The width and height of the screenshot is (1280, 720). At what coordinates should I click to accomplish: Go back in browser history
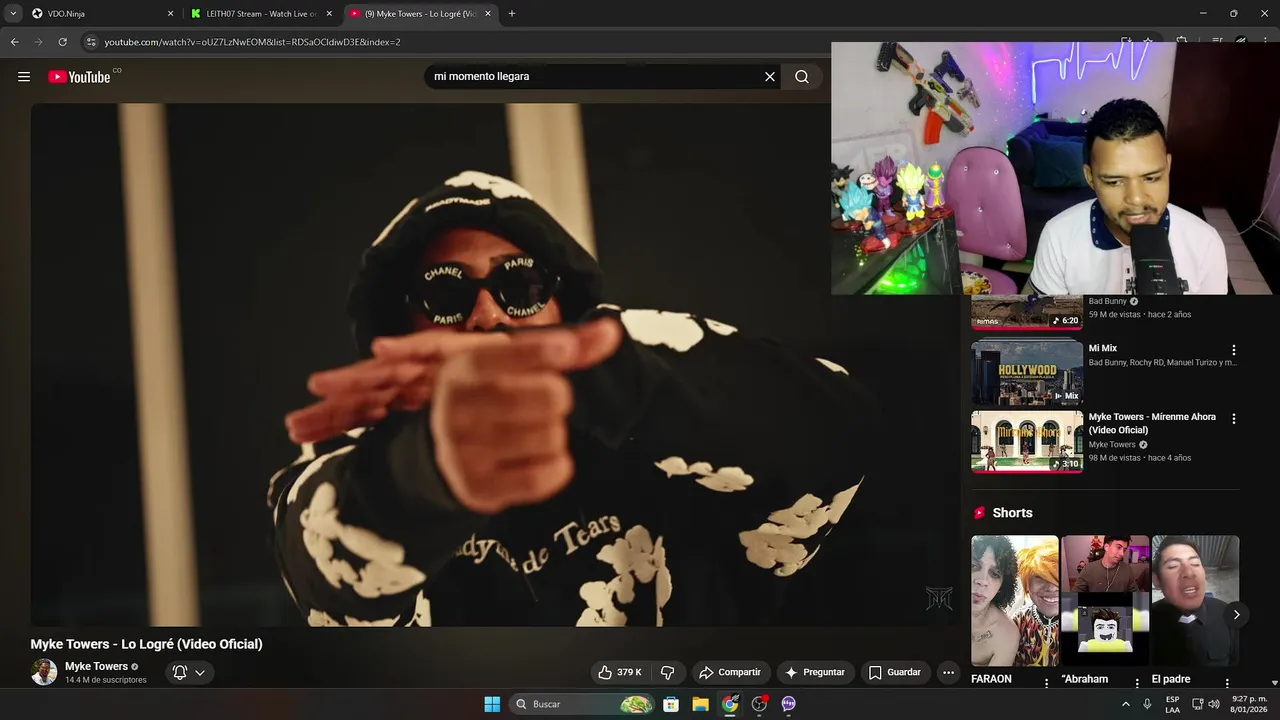pyautogui.click(x=14, y=42)
